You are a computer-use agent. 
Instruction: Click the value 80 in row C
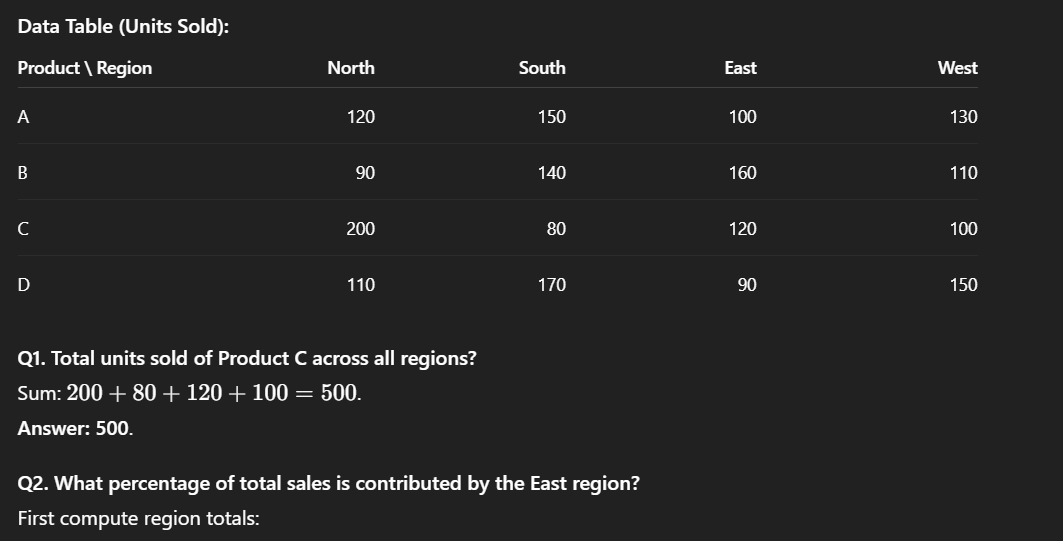(556, 229)
